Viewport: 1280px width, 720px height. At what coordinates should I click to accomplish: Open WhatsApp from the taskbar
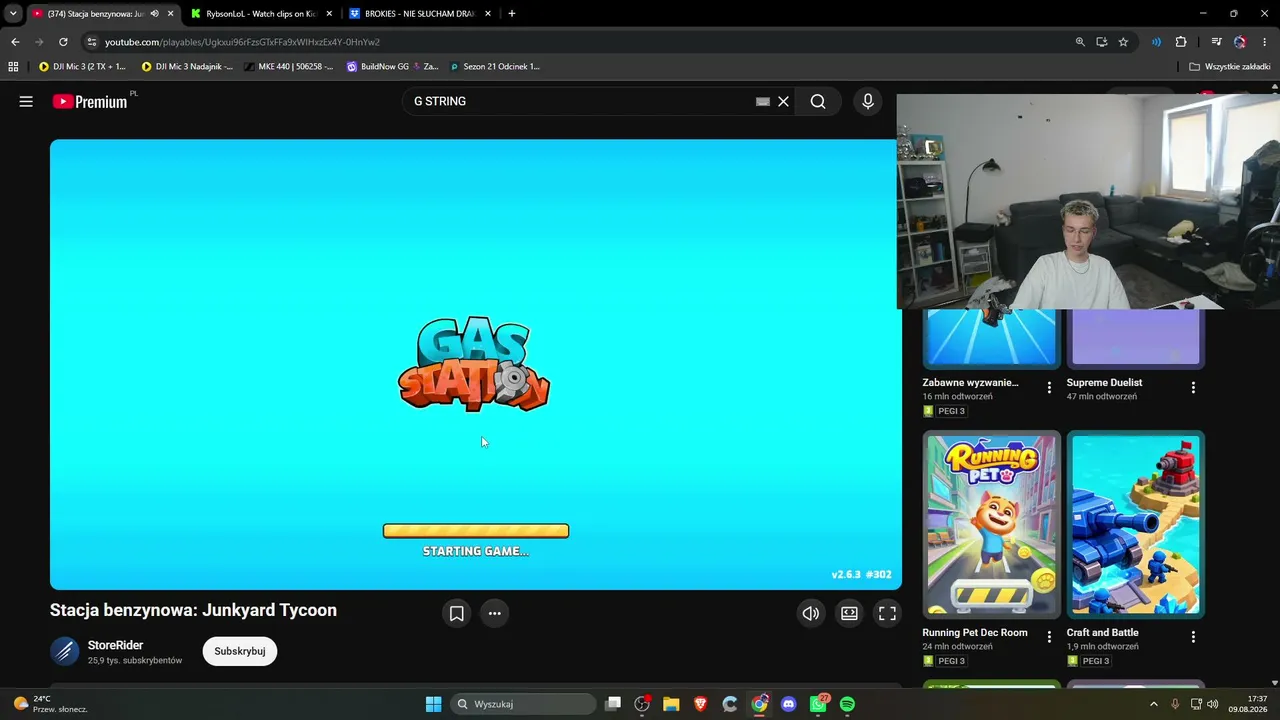coord(818,704)
